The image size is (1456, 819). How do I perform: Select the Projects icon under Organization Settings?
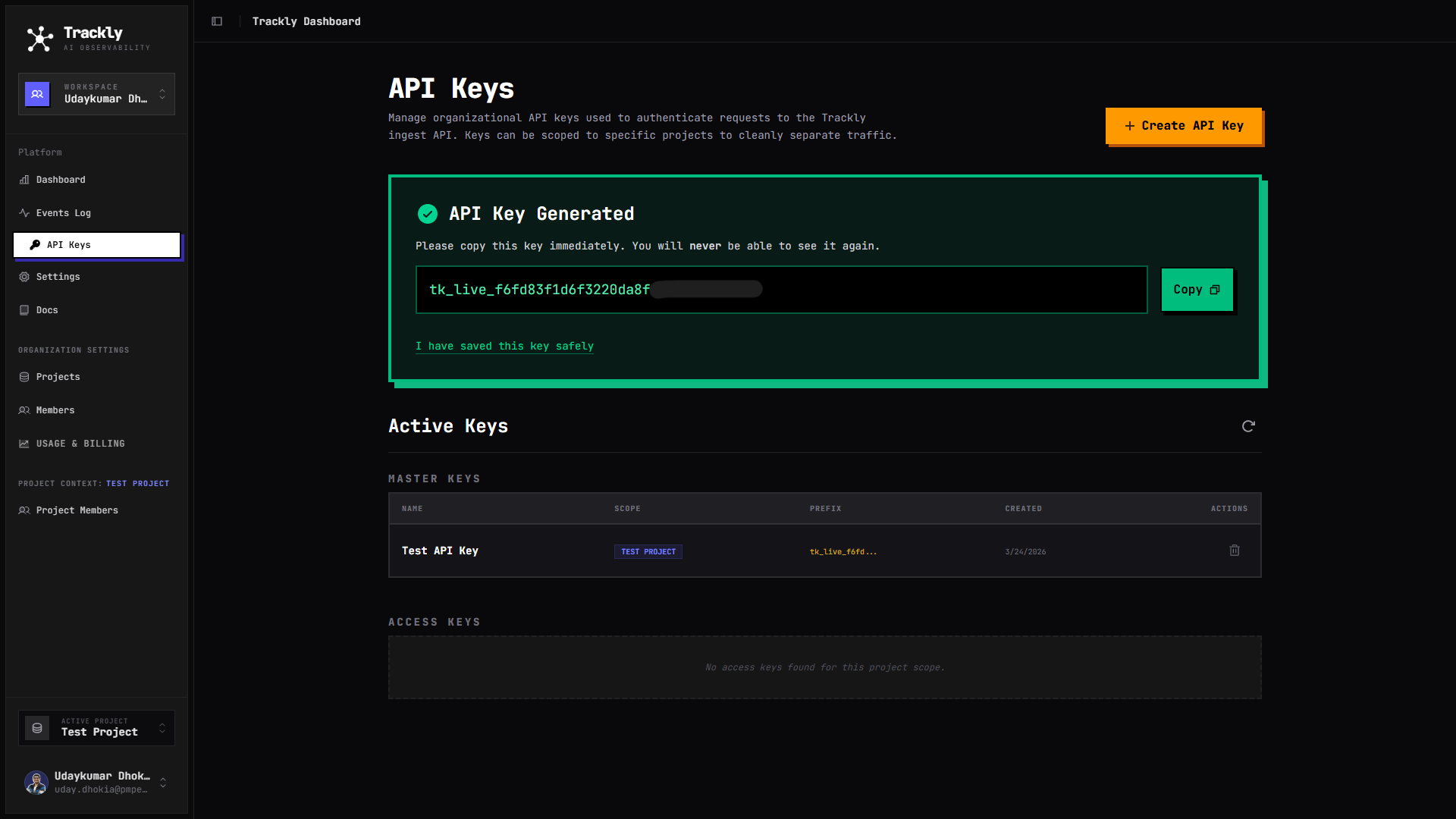tap(24, 377)
